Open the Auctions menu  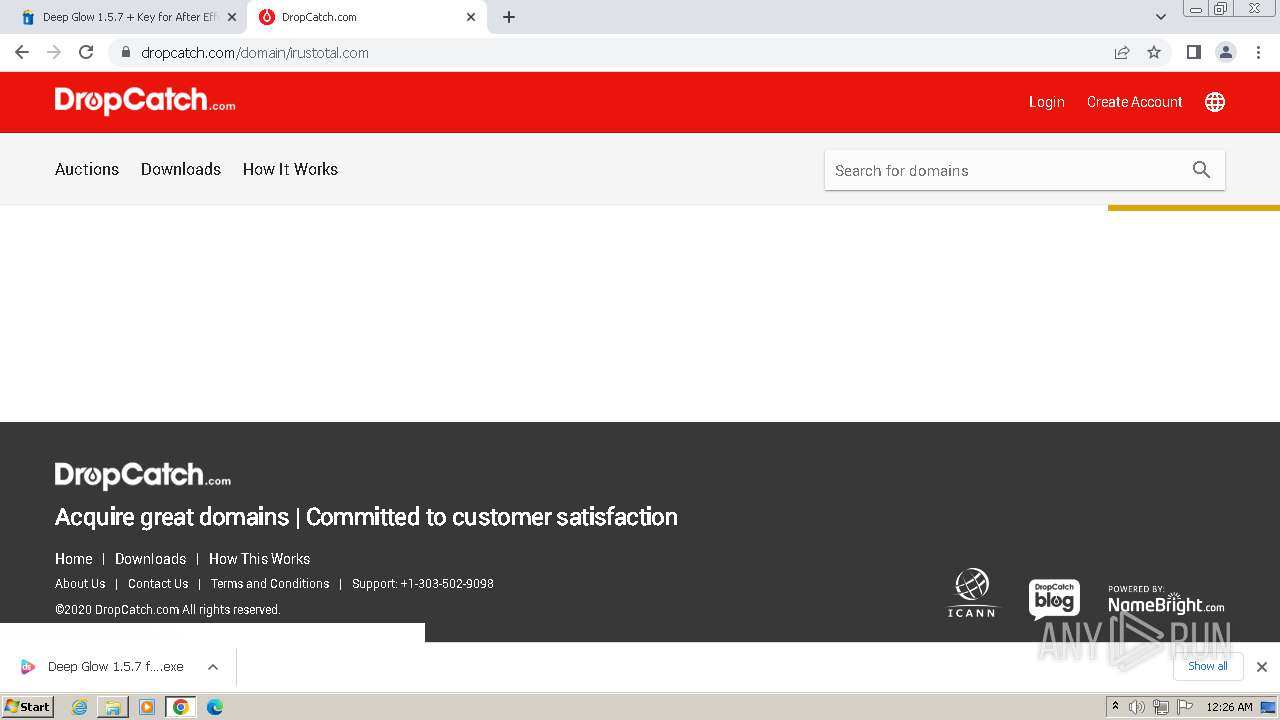click(87, 169)
